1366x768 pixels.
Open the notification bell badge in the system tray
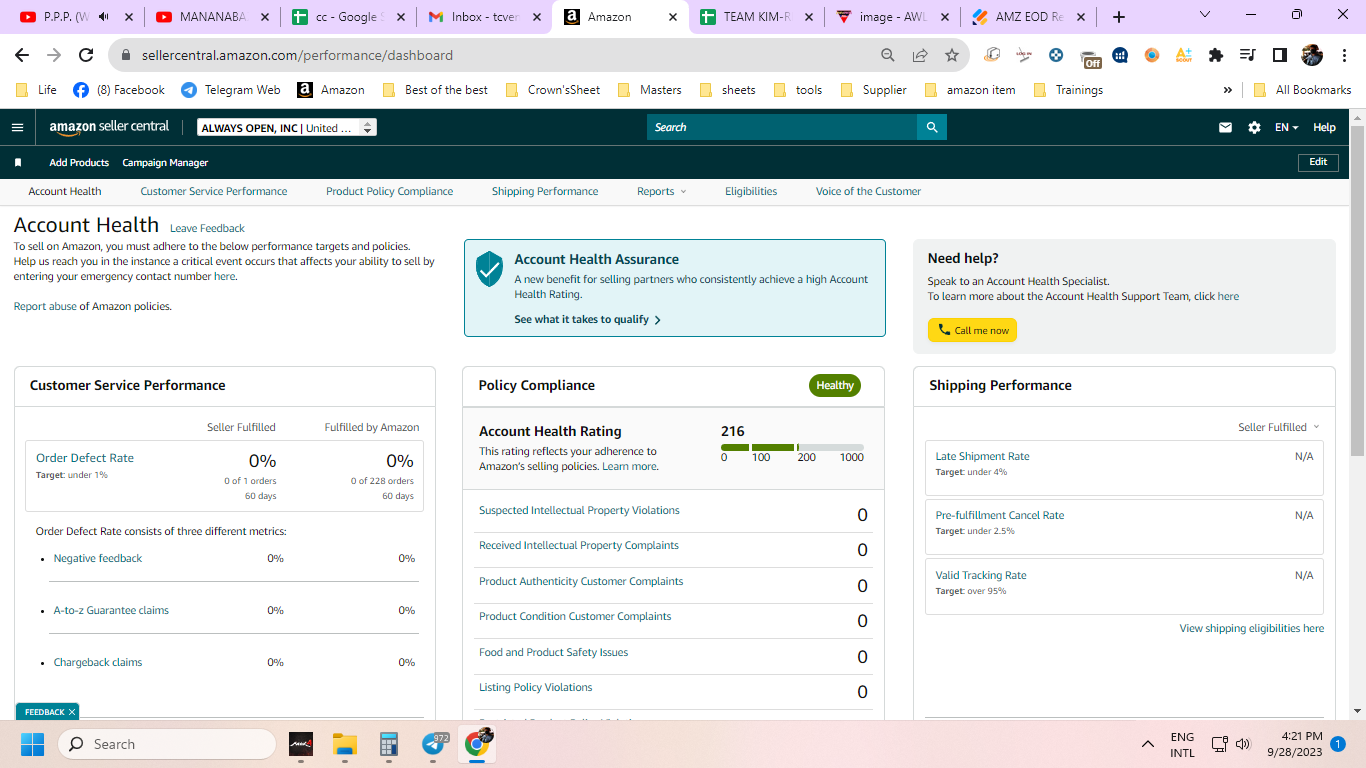(1337, 744)
